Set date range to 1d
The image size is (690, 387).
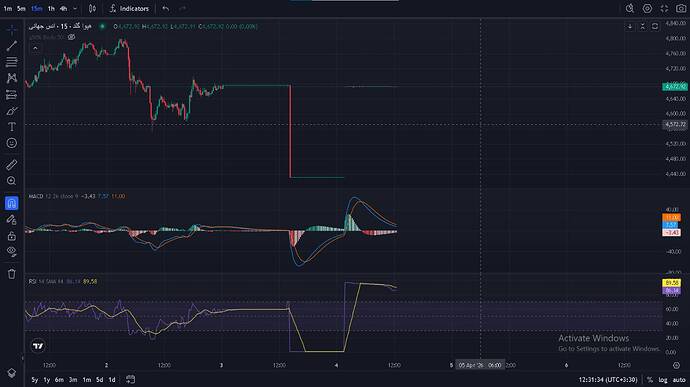(x=112, y=380)
